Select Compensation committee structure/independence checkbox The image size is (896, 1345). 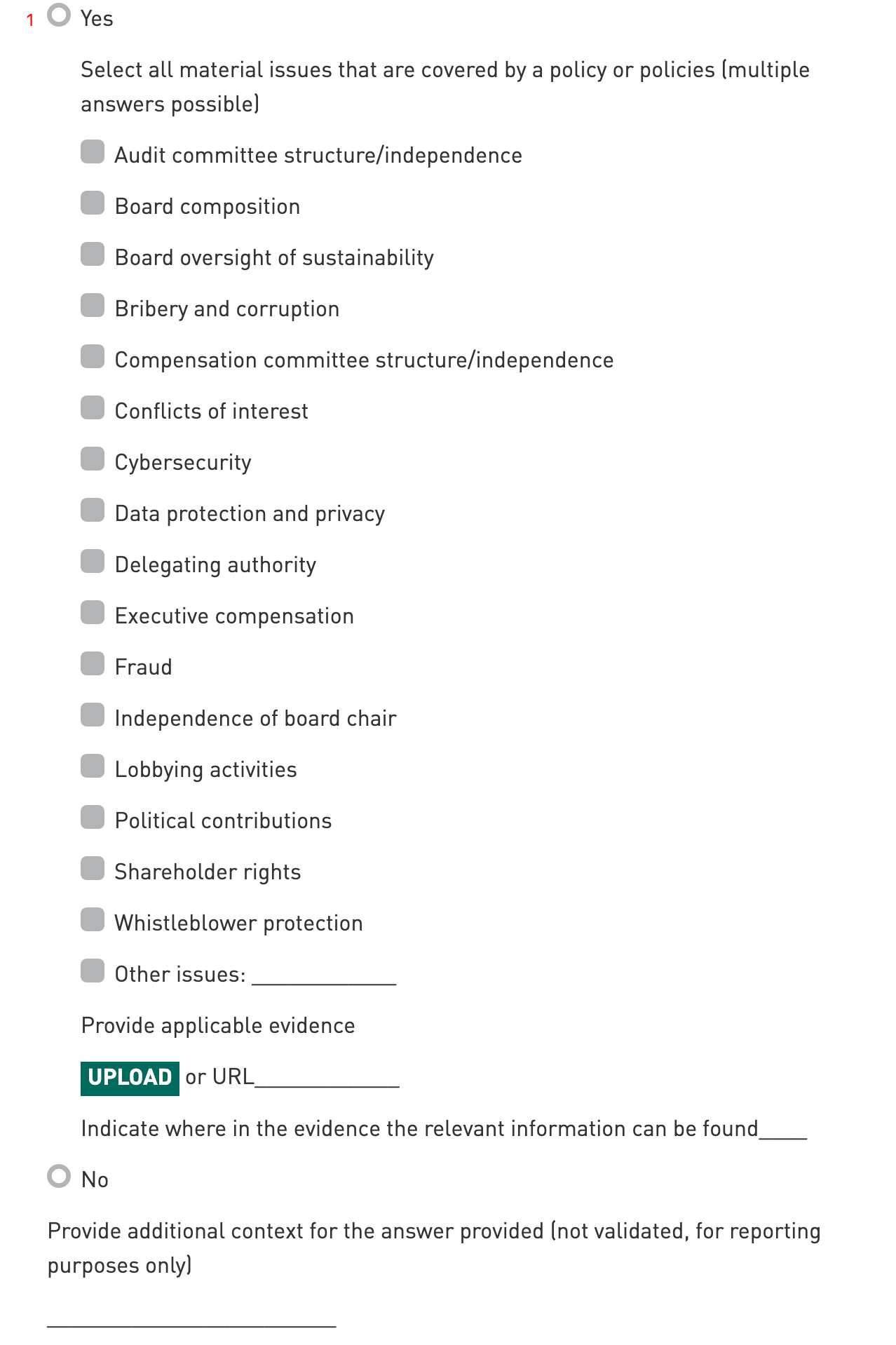tap(93, 357)
